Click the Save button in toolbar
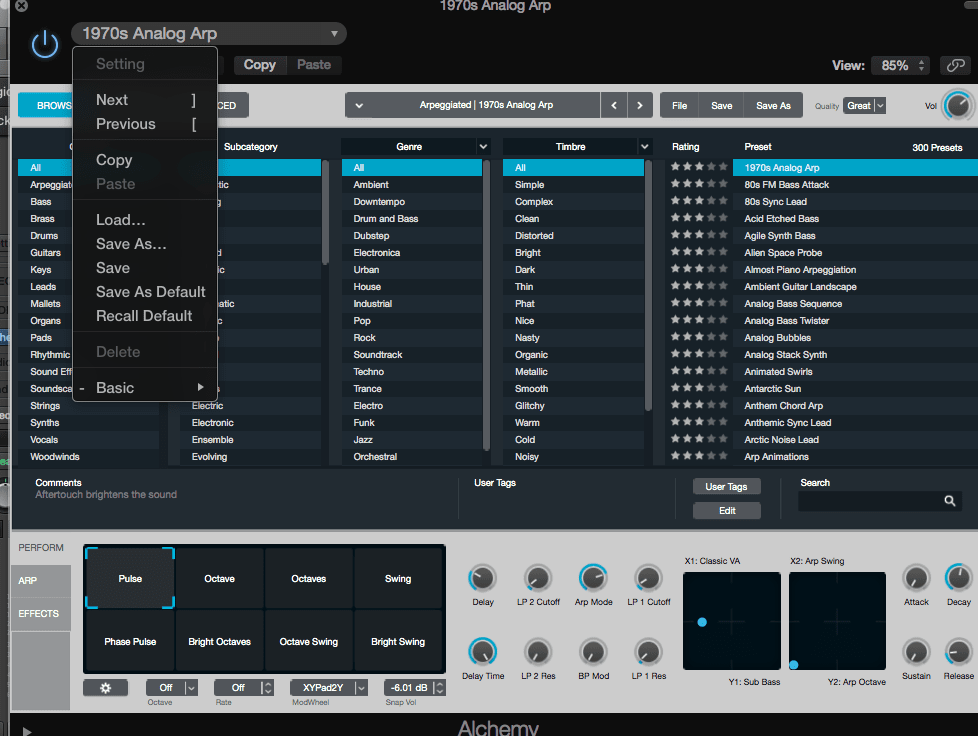The width and height of the screenshot is (978, 736). coord(722,105)
